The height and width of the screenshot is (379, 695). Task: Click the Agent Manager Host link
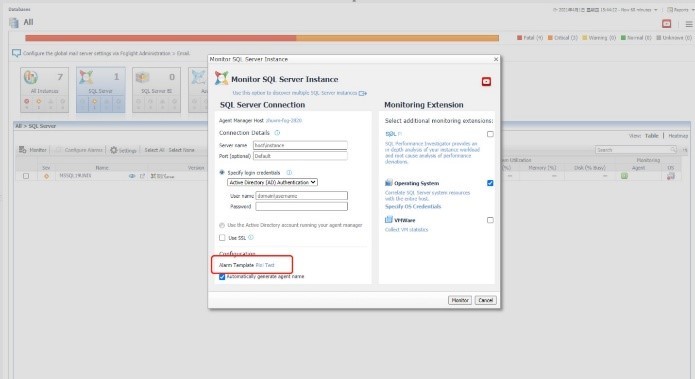pos(284,121)
